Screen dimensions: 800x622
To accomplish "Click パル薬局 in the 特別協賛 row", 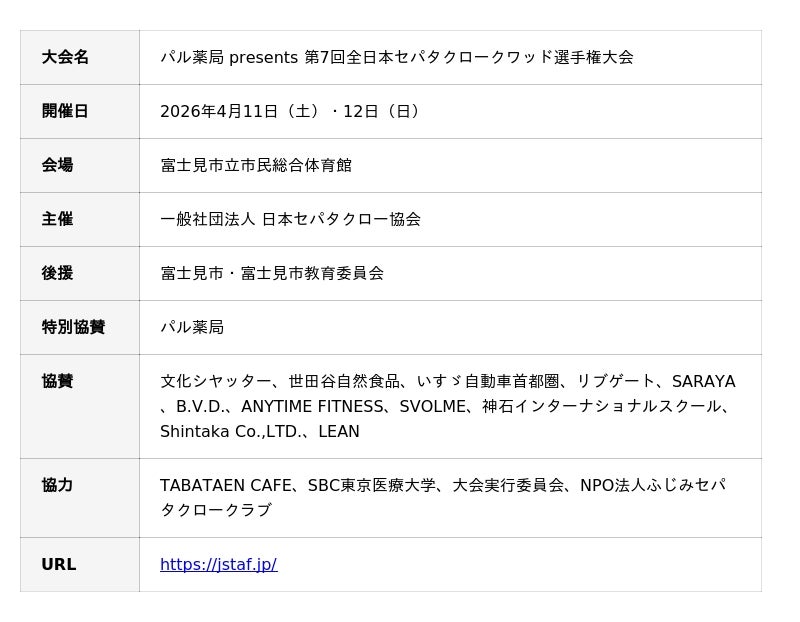I will click(x=192, y=327).
